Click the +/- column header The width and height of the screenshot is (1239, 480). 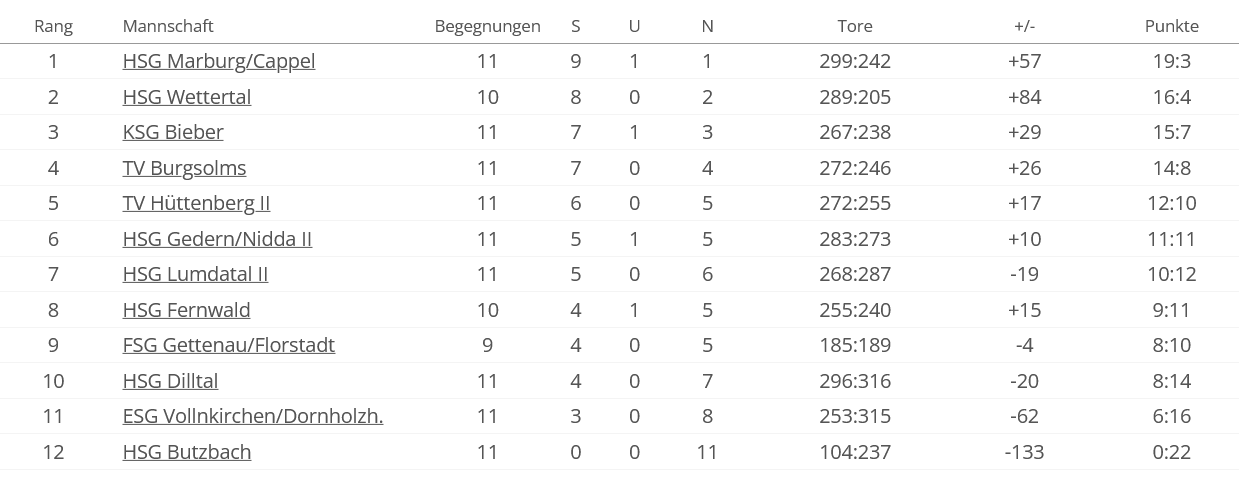(x=1024, y=26)
